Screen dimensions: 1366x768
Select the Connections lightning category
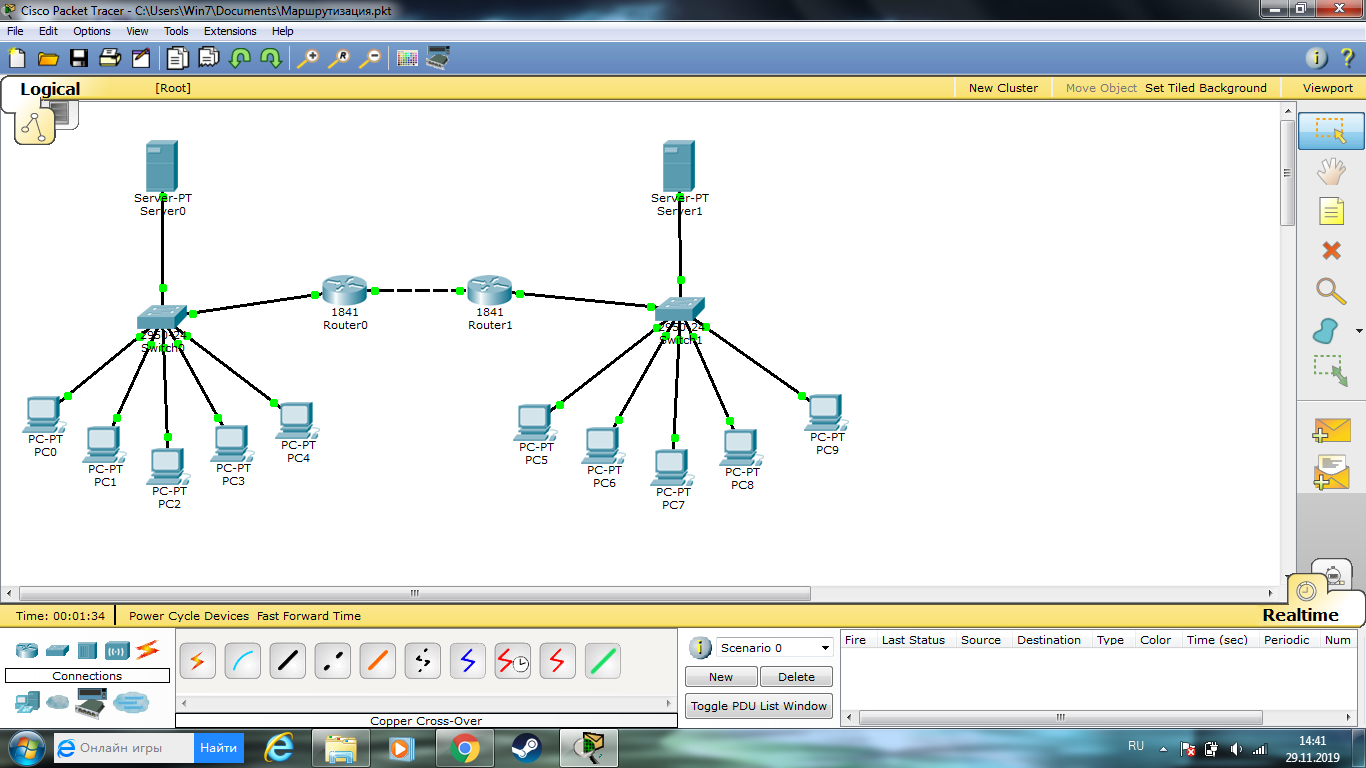point(147,651)
